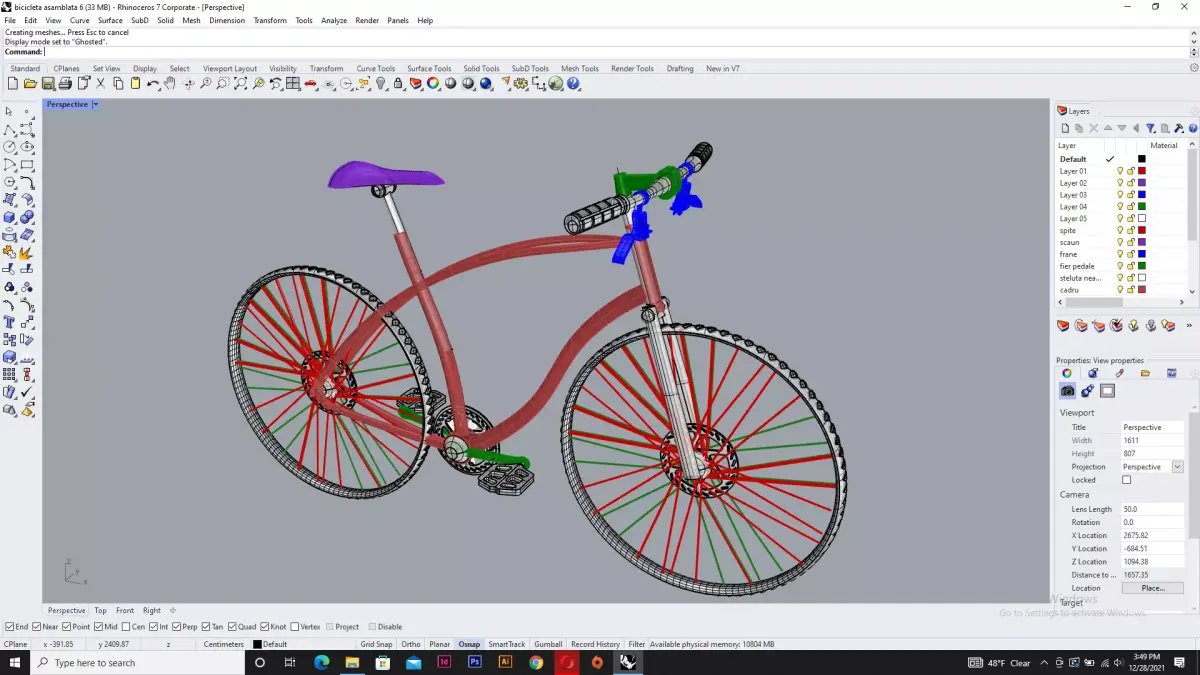The image size is (1200, 675).
Task: Select the Text object tool
Action: (x=9, y=322)
